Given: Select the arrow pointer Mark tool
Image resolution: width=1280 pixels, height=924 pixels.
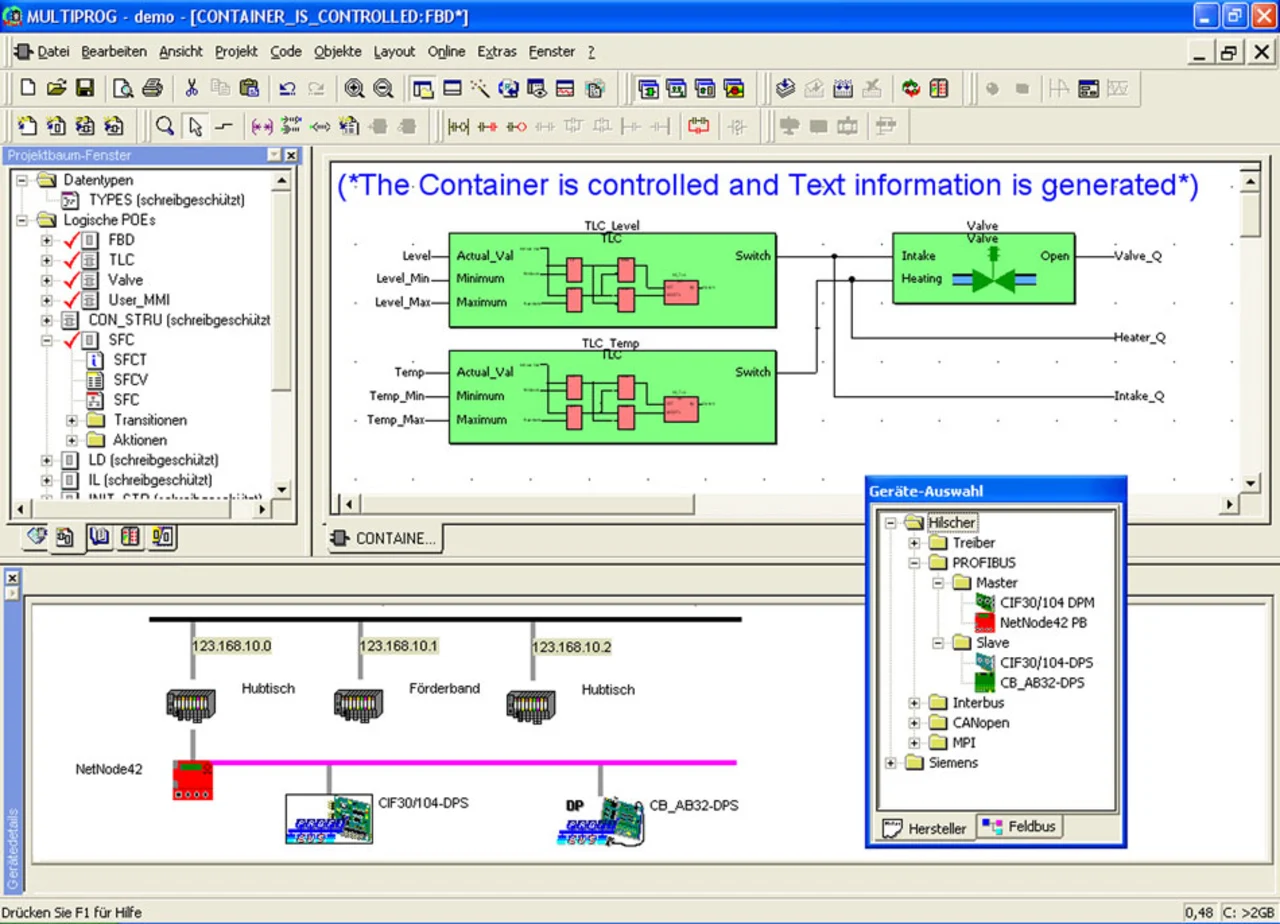Looking at the screenshot, I should (196, 126).
